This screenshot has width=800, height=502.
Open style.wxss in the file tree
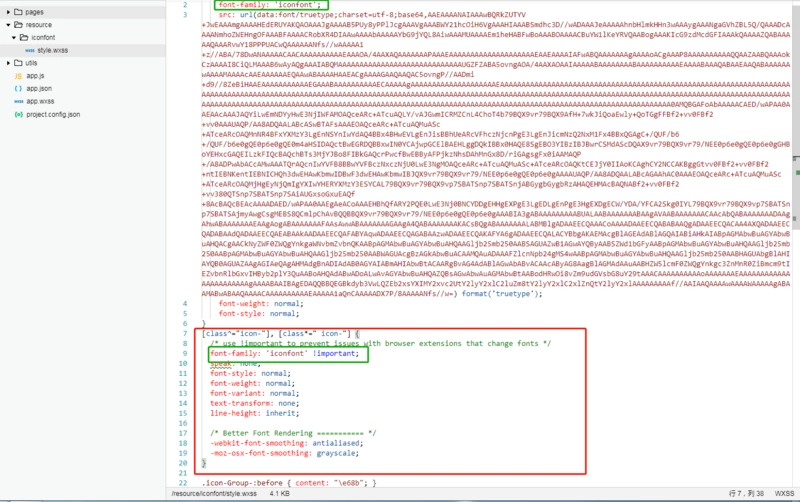53,50
